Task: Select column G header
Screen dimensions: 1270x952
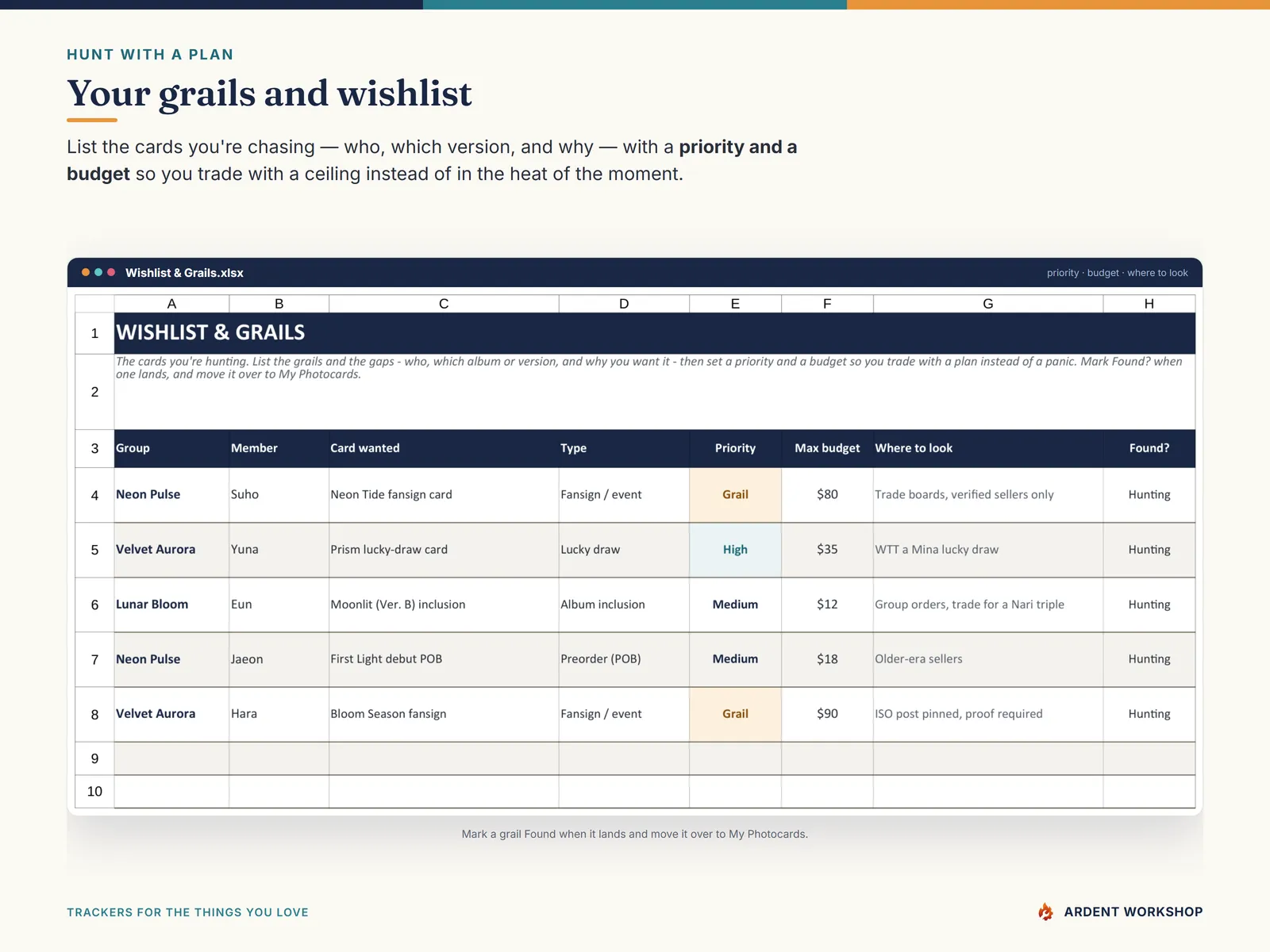Action: [988, 304]
